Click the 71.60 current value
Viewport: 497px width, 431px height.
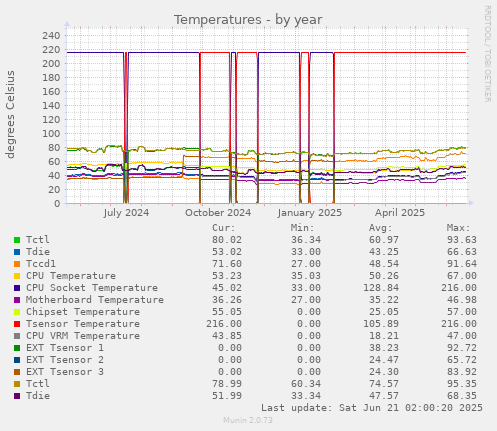(x=227, y=264)
